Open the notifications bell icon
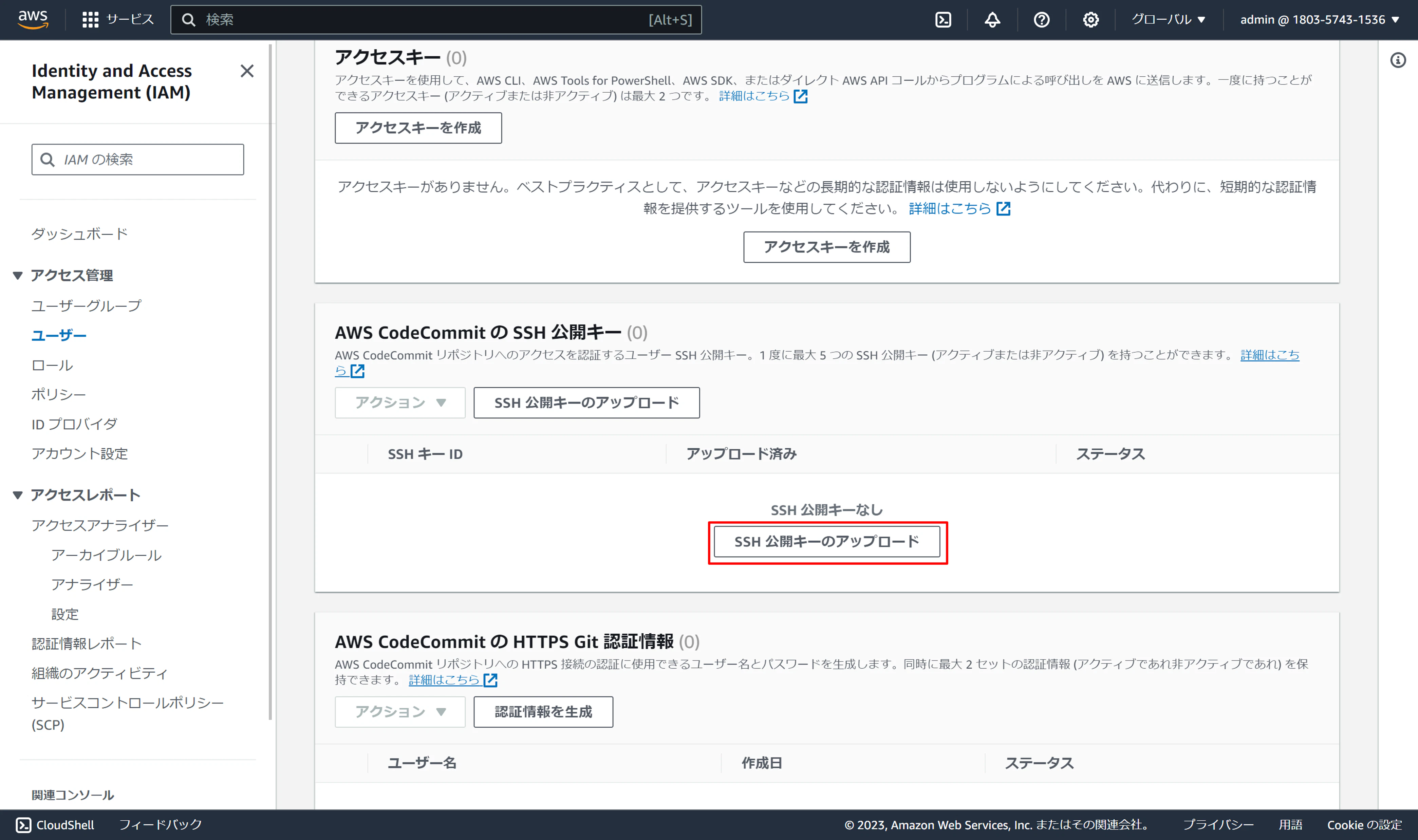This screenshot has height=840, width=1418. point(992,20)
